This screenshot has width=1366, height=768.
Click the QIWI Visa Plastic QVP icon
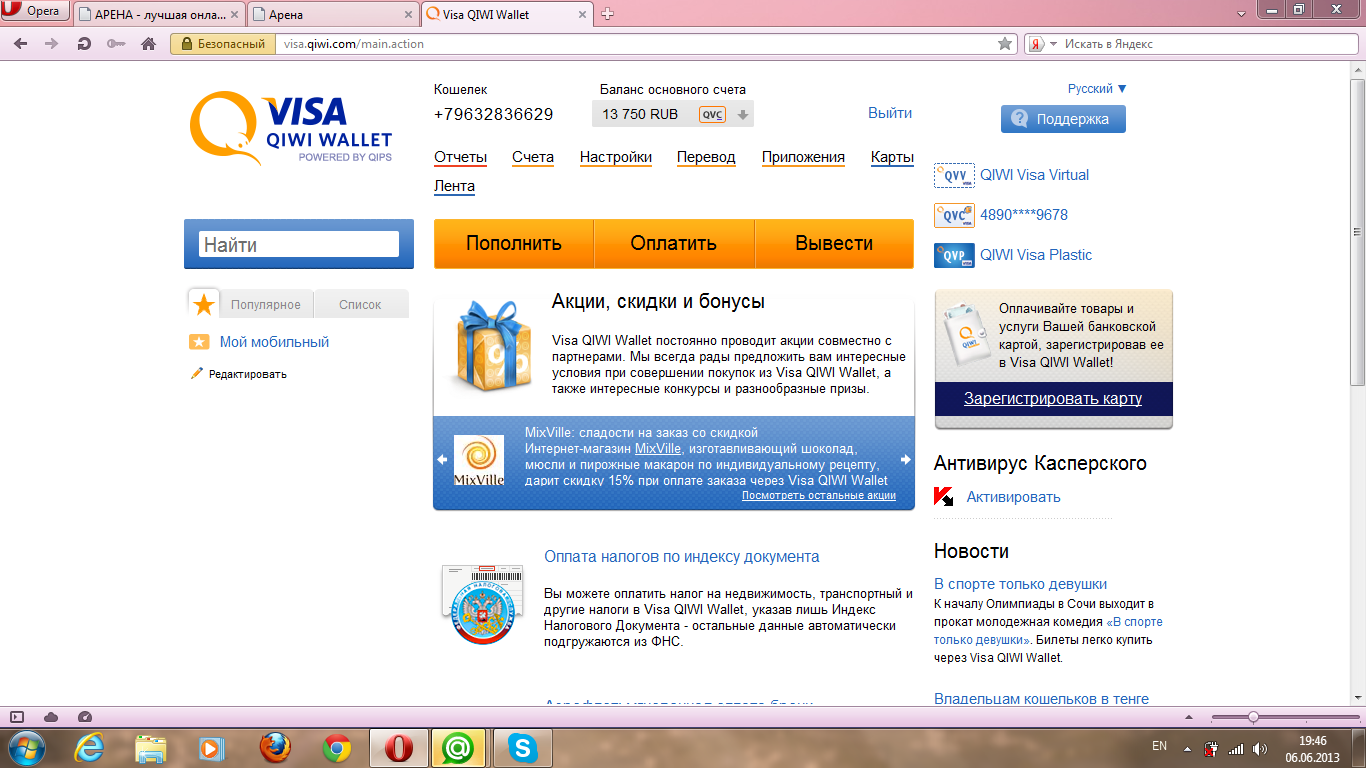(x=954, y=256)
